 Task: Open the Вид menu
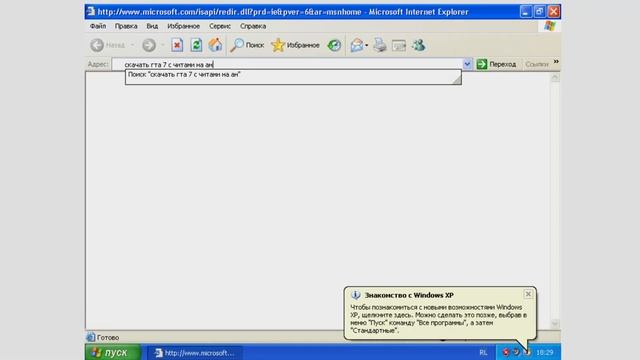coord(152,26)
